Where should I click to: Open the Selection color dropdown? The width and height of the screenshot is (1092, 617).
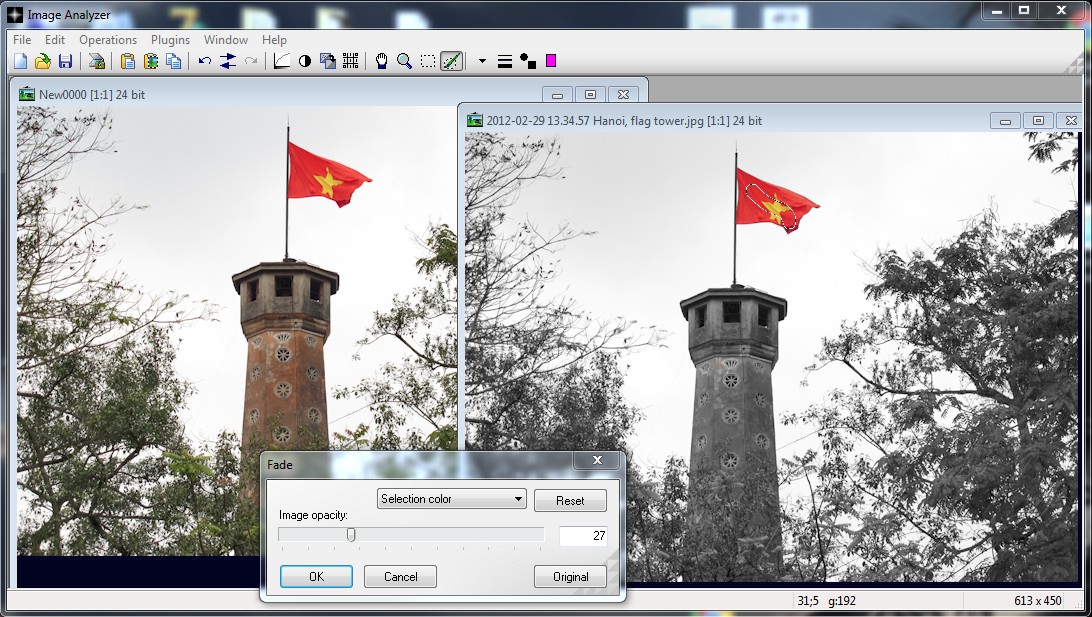coord(452,499)
